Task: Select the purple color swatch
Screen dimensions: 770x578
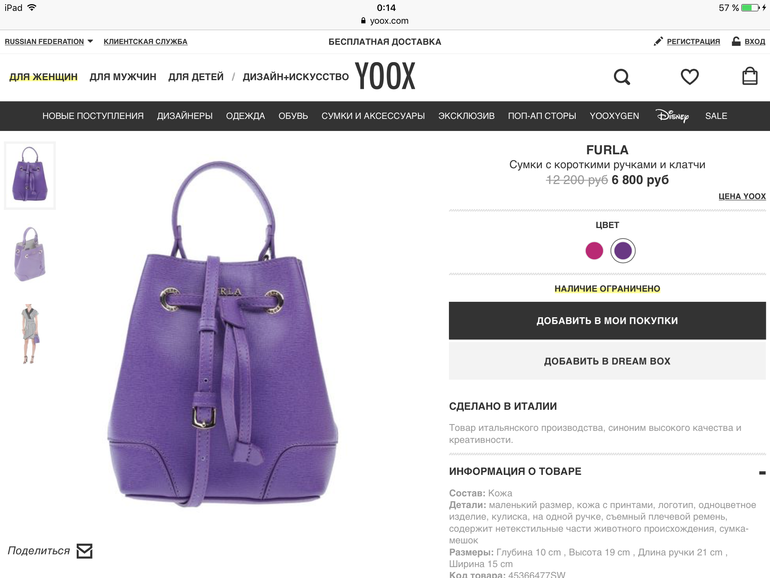Action: point(623,250)
